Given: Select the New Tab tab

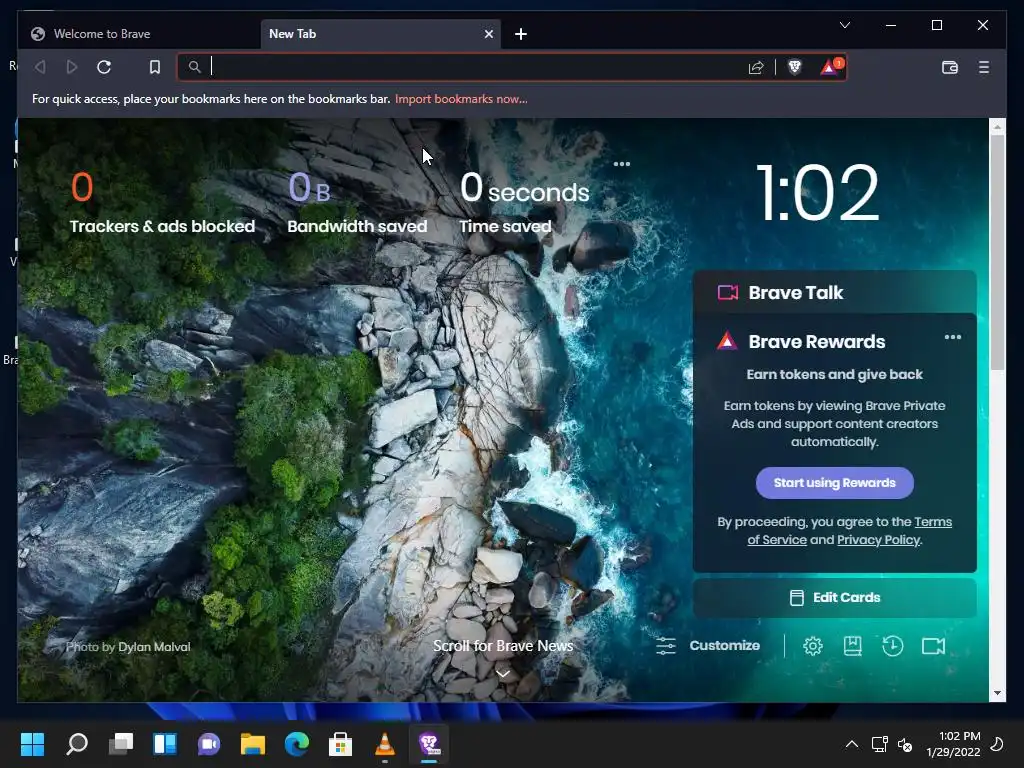Looking at the screenshot, I should pos(380,34).
